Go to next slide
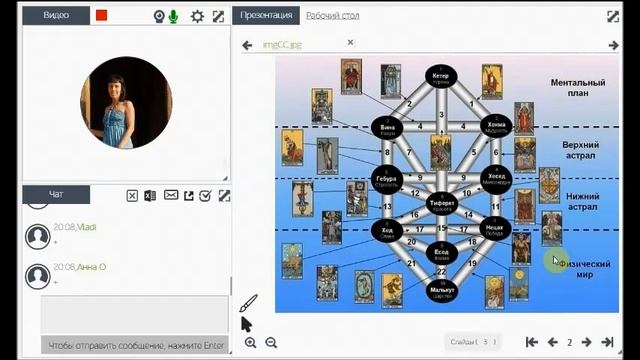This screenshot has height=360, width=640. point(587,342)
